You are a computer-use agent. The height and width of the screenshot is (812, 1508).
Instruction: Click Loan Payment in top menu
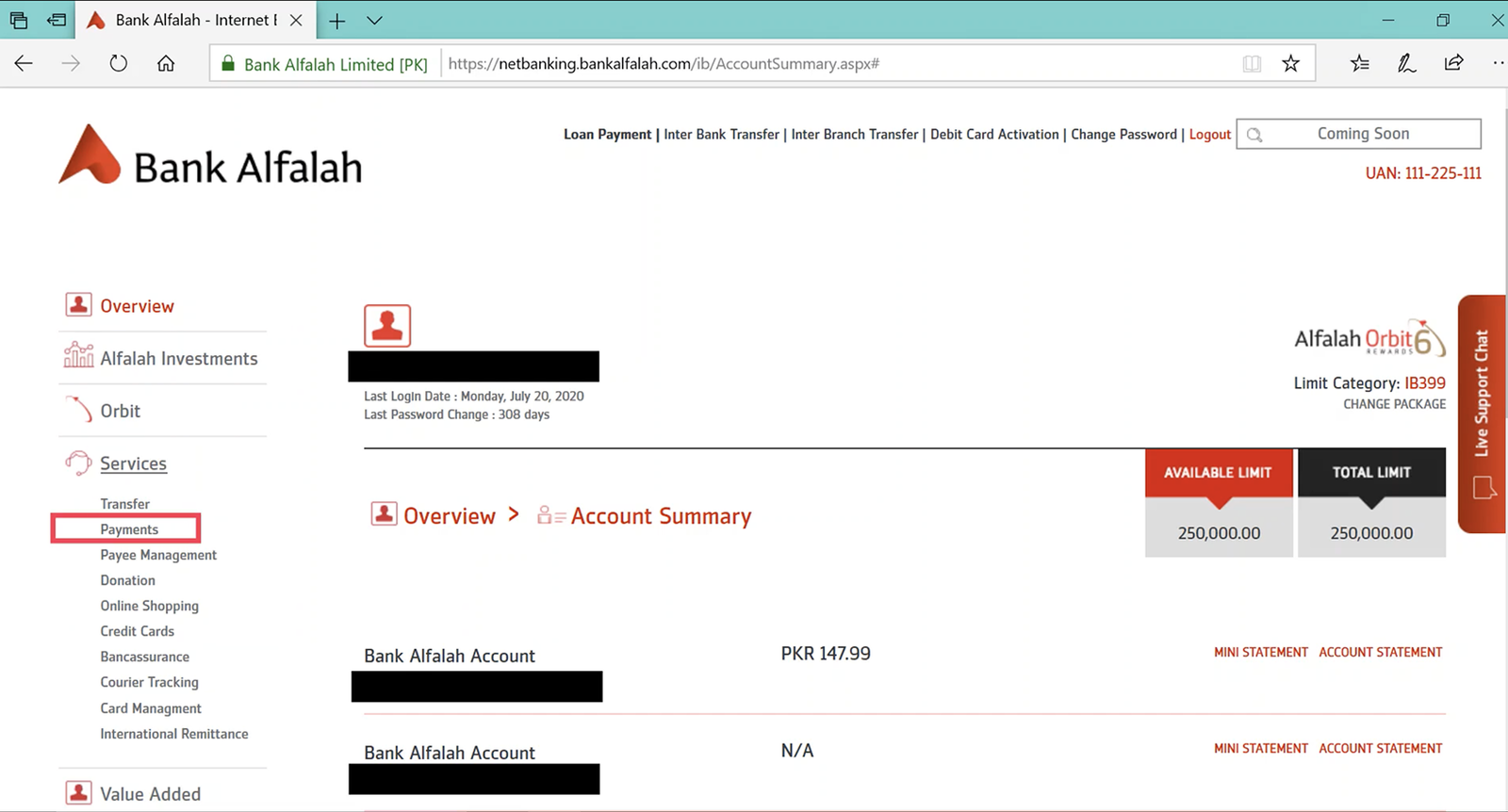click(607, 135)
